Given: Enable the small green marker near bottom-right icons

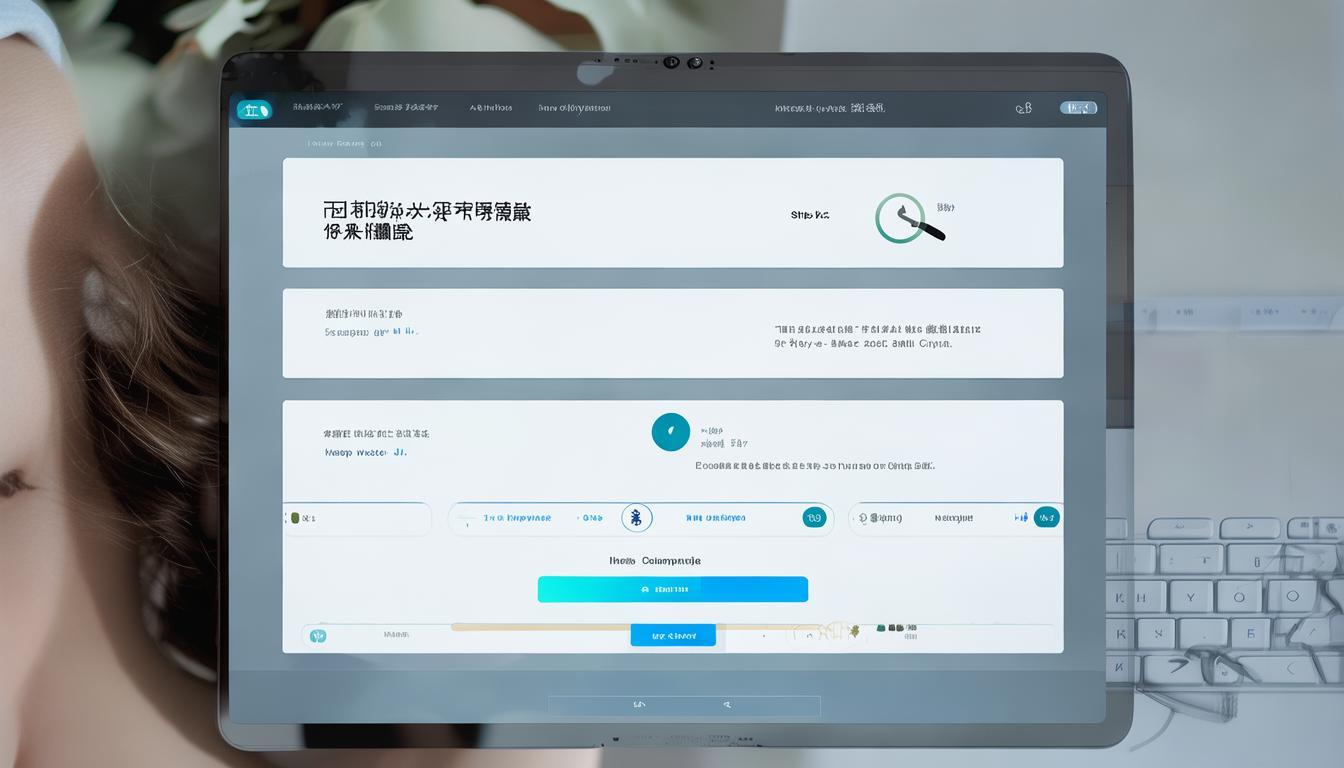Looking at the screenshot, I should click(x=853, y=631).
